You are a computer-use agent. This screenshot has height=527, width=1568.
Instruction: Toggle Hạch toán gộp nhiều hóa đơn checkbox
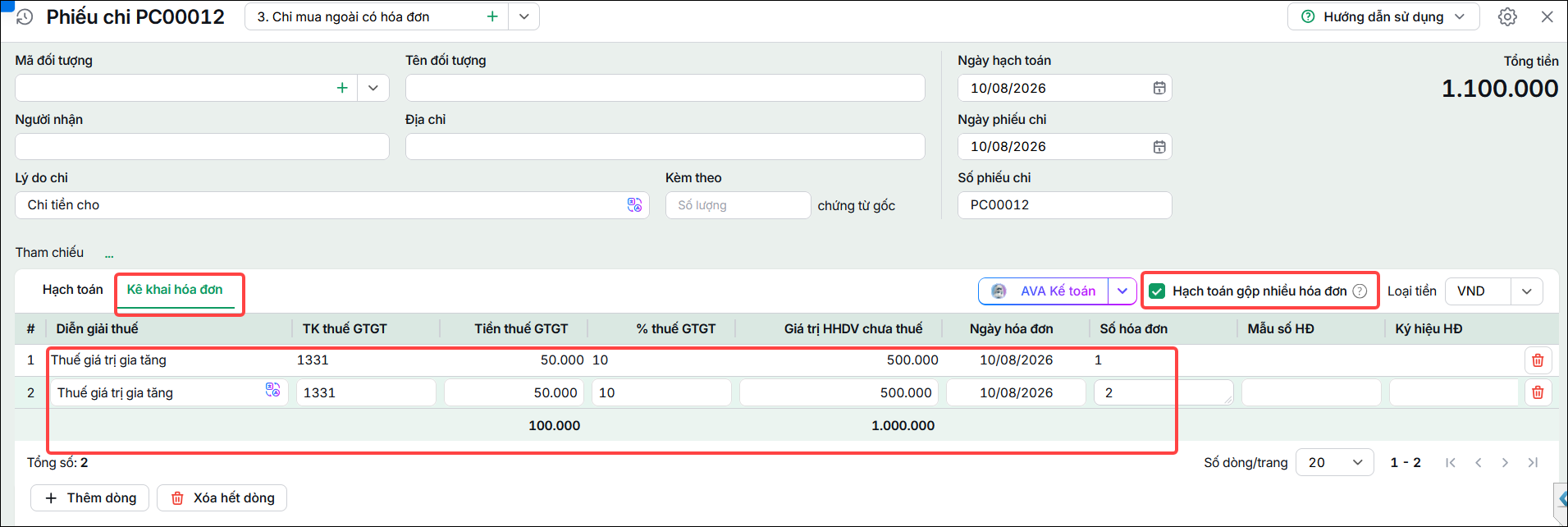[1157, 291]
